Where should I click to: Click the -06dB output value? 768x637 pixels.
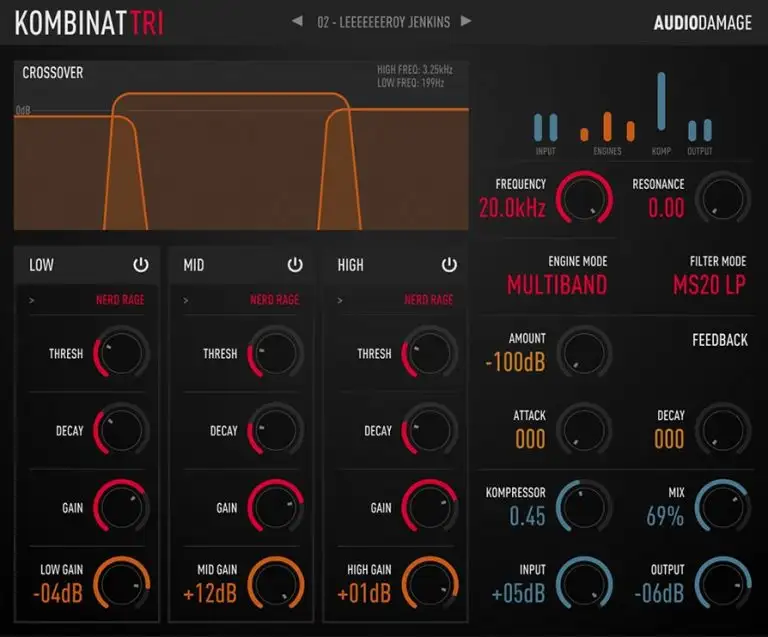[659, 593]
